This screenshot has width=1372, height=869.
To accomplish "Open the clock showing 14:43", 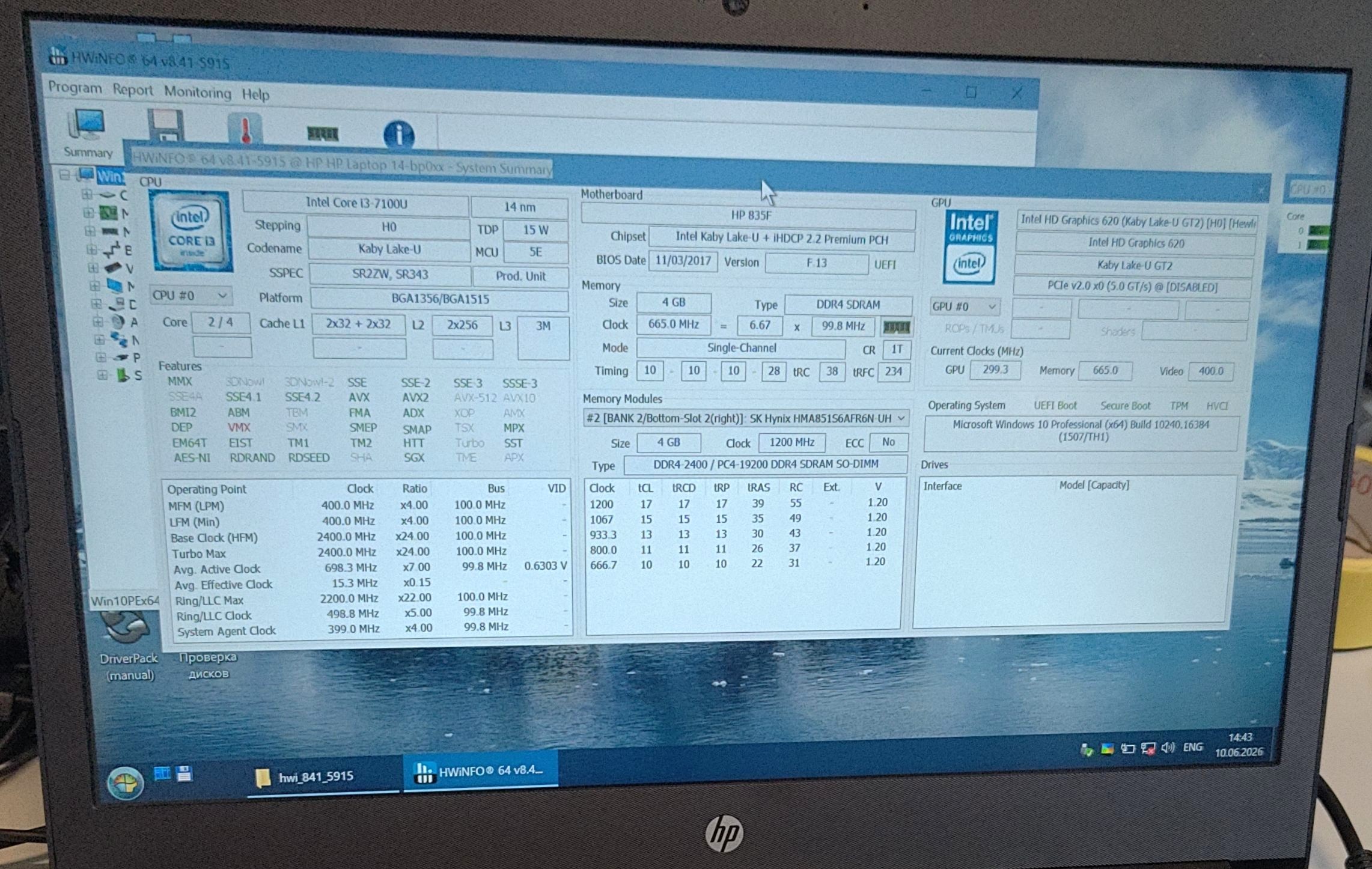I will pyautogui.click(x=1239, y=745).
